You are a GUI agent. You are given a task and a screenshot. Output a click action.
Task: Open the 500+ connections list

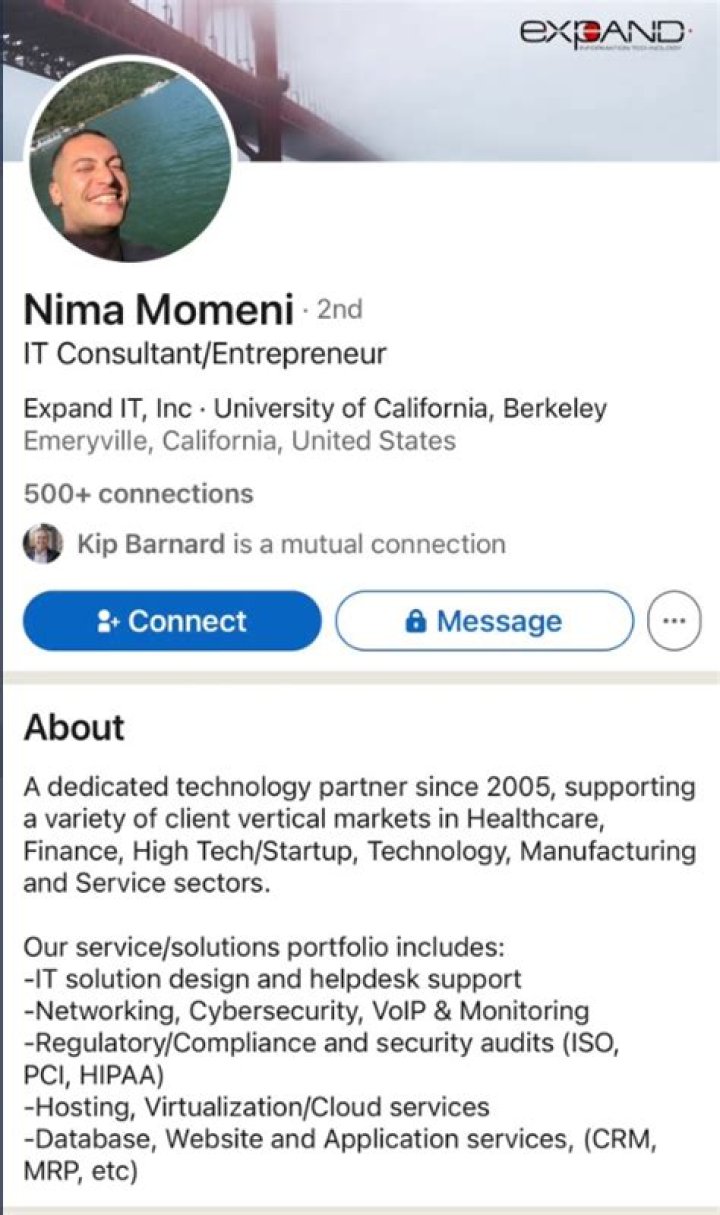(x=138, y=494)
